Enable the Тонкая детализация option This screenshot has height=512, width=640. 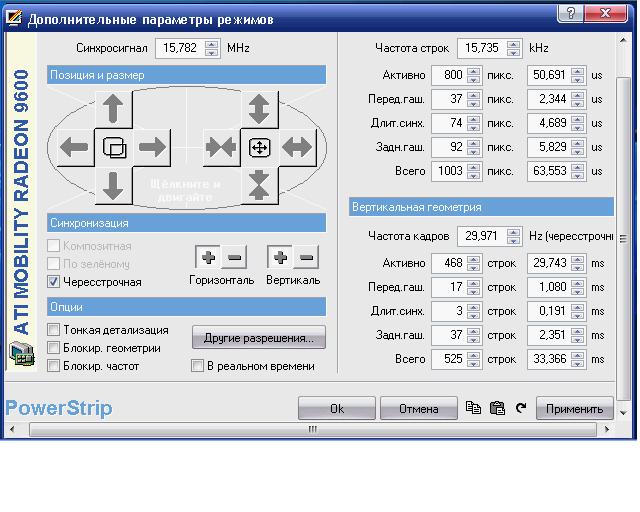pos(55,330)
